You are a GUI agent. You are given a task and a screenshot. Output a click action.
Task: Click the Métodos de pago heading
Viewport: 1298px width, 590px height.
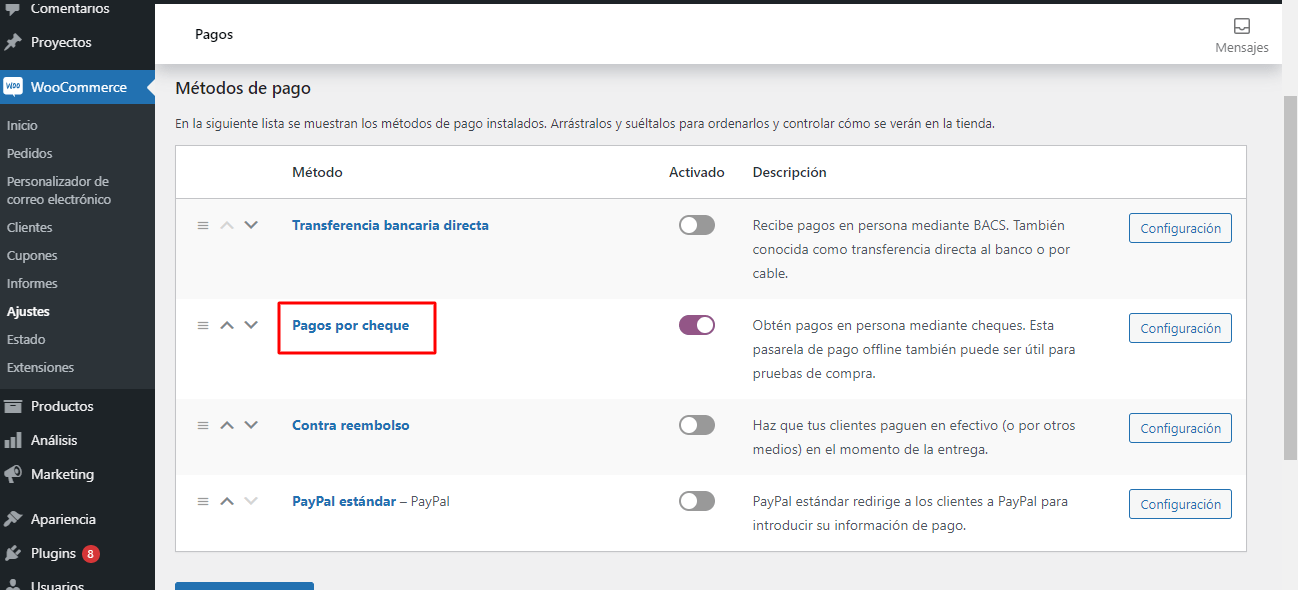coord(243,88)
